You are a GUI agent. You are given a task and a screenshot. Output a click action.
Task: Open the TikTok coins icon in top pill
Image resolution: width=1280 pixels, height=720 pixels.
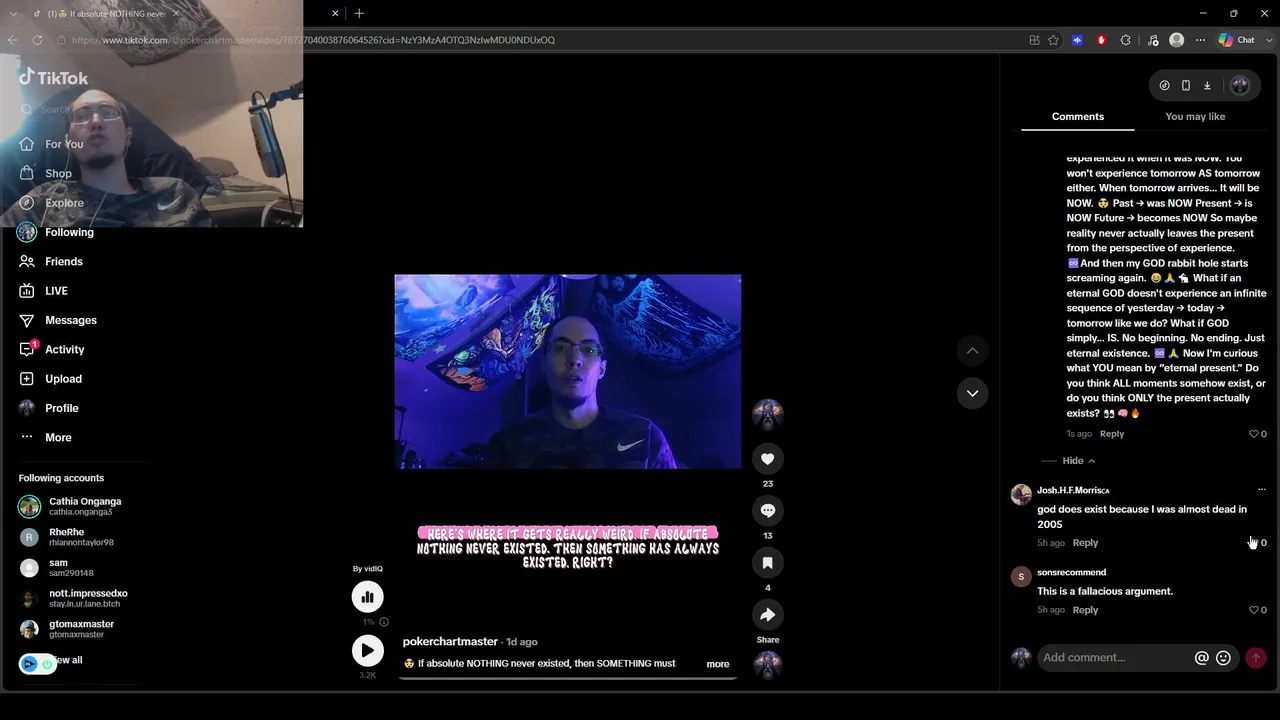coord(1164,86)
